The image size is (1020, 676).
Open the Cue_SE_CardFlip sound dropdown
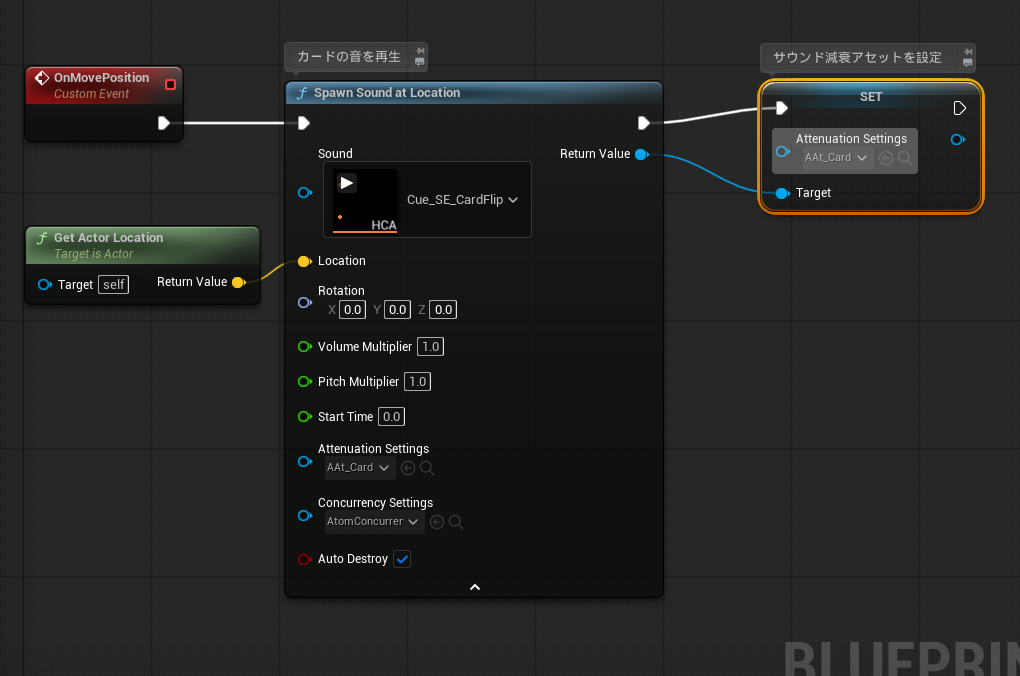click(462, 200)
